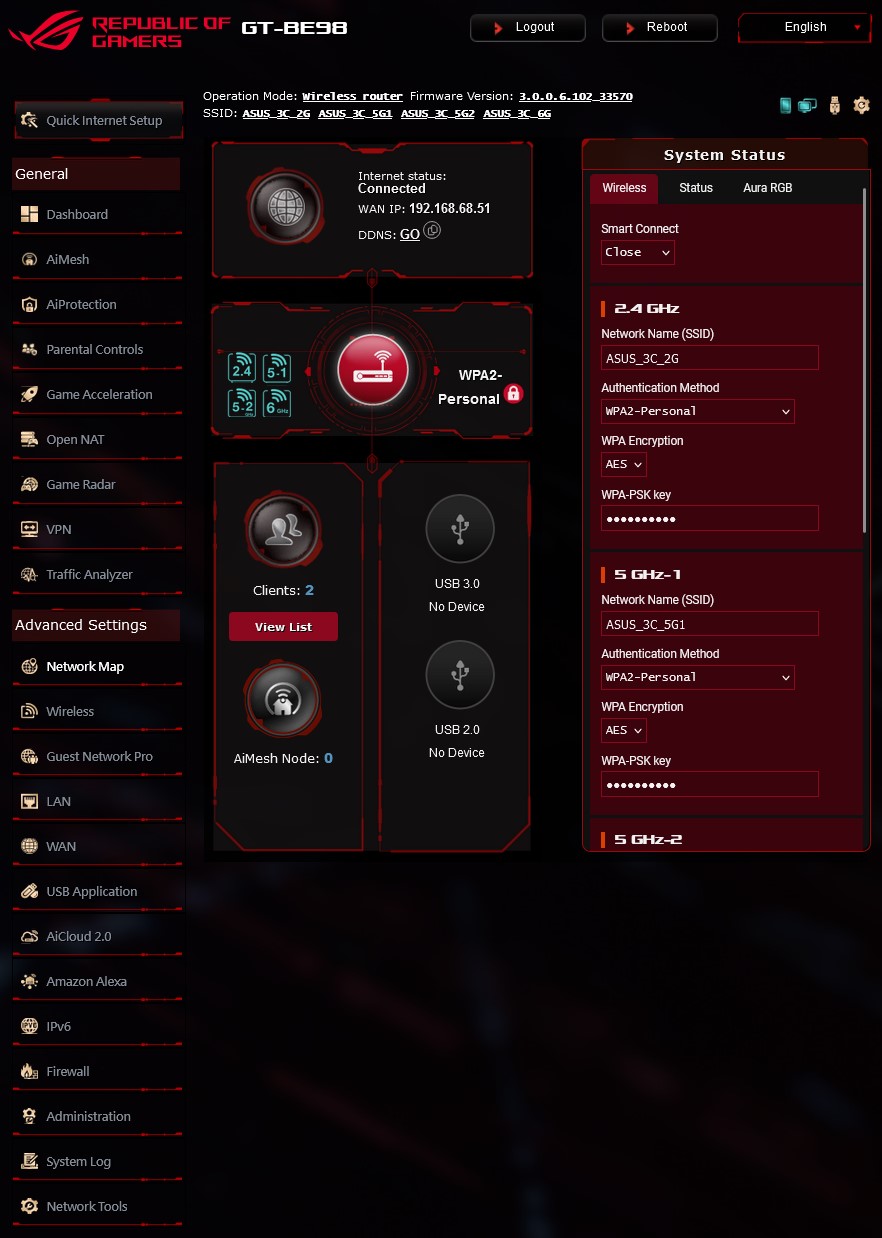This screenshot has height=1238, width=882.
Task: Open the English language dropdown
Action: 806,28
